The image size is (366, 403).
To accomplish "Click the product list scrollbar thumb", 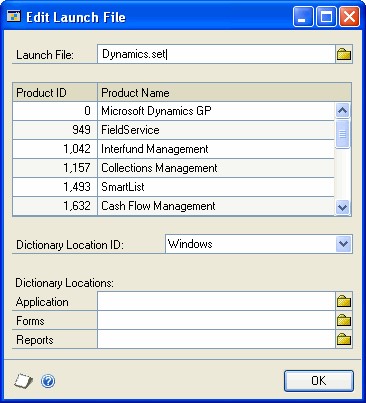I will click(343, 134).
